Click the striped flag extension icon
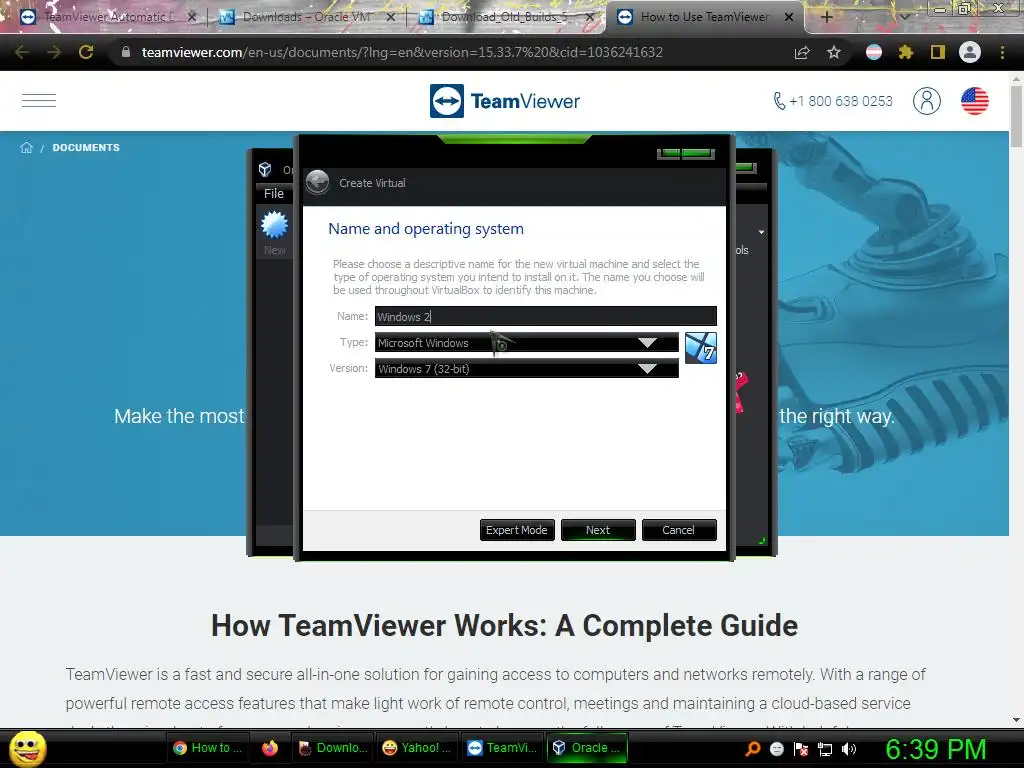 click(873, 52)
